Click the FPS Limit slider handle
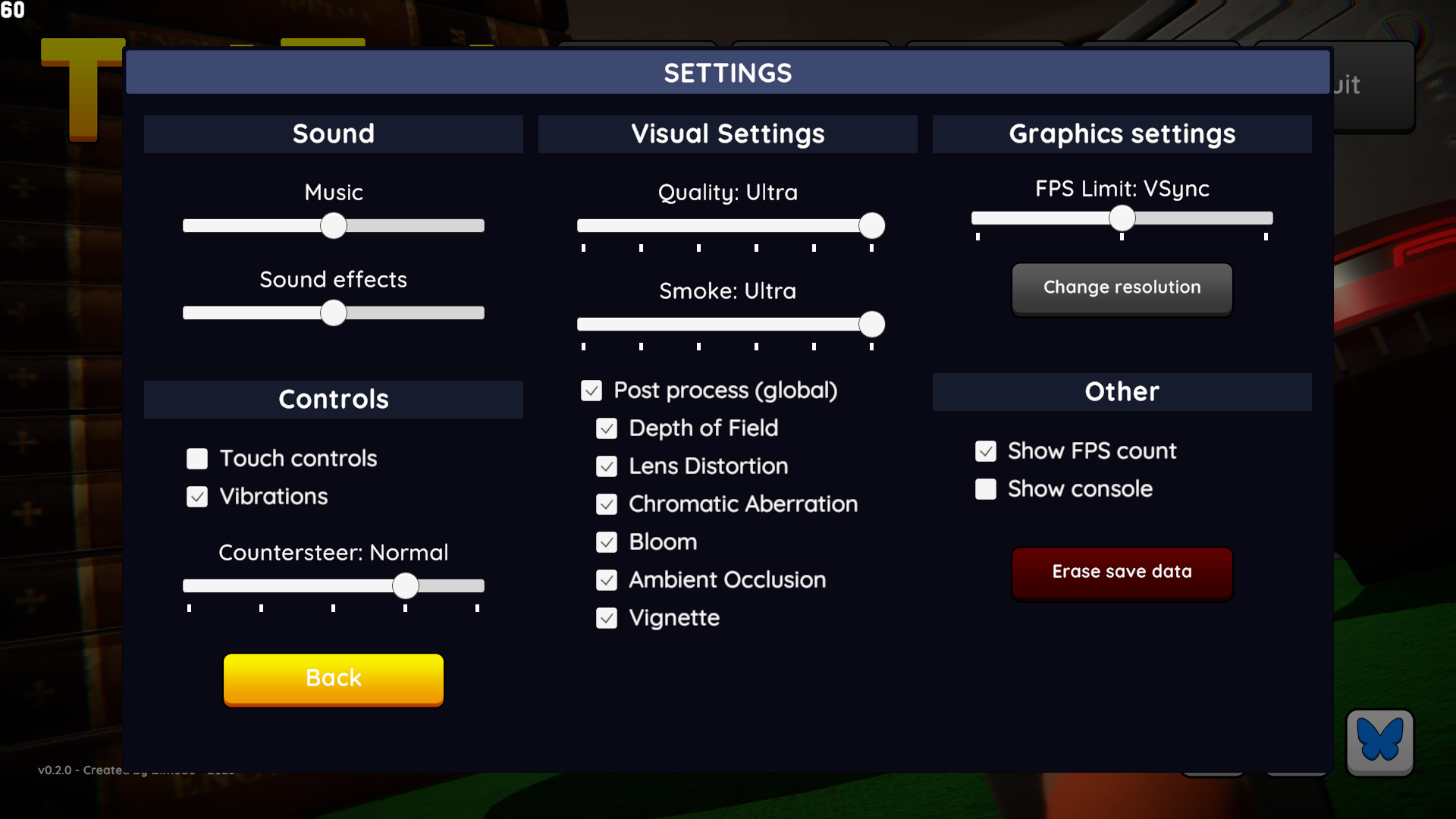This screenshot has width=1456, height=819. point(1122,218)
